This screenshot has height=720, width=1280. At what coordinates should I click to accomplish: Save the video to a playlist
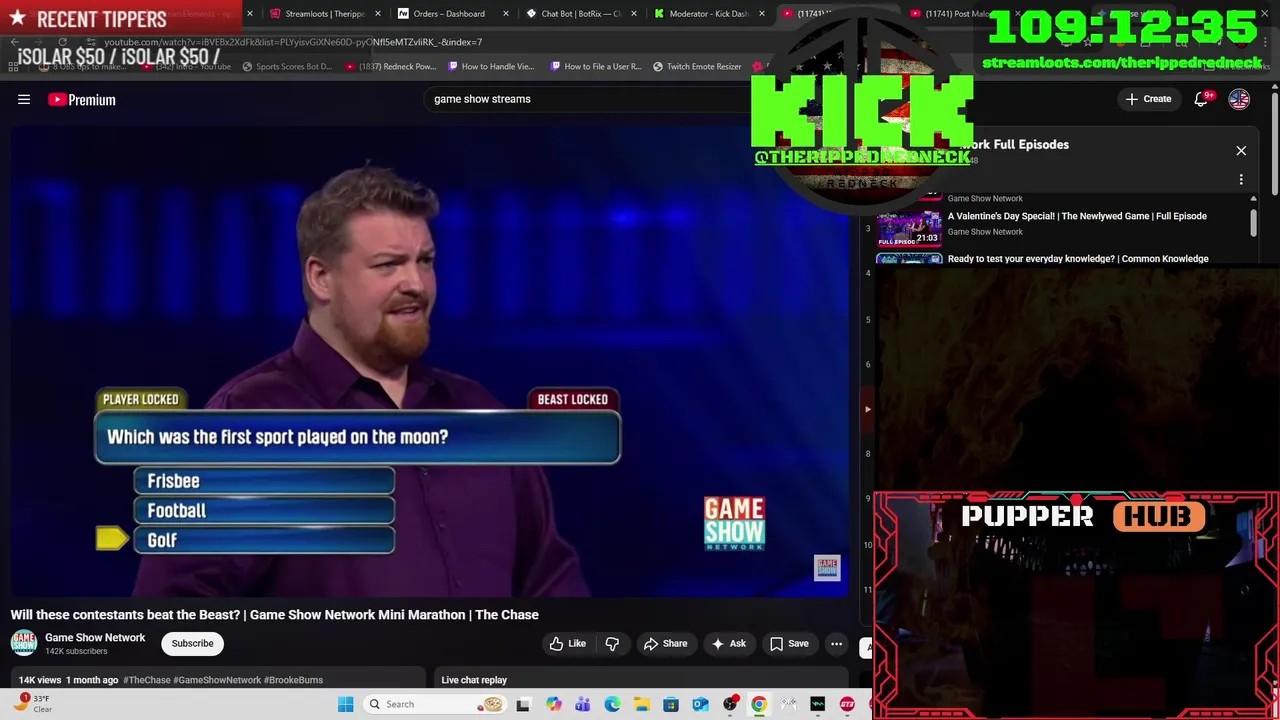tap(789, 644)
